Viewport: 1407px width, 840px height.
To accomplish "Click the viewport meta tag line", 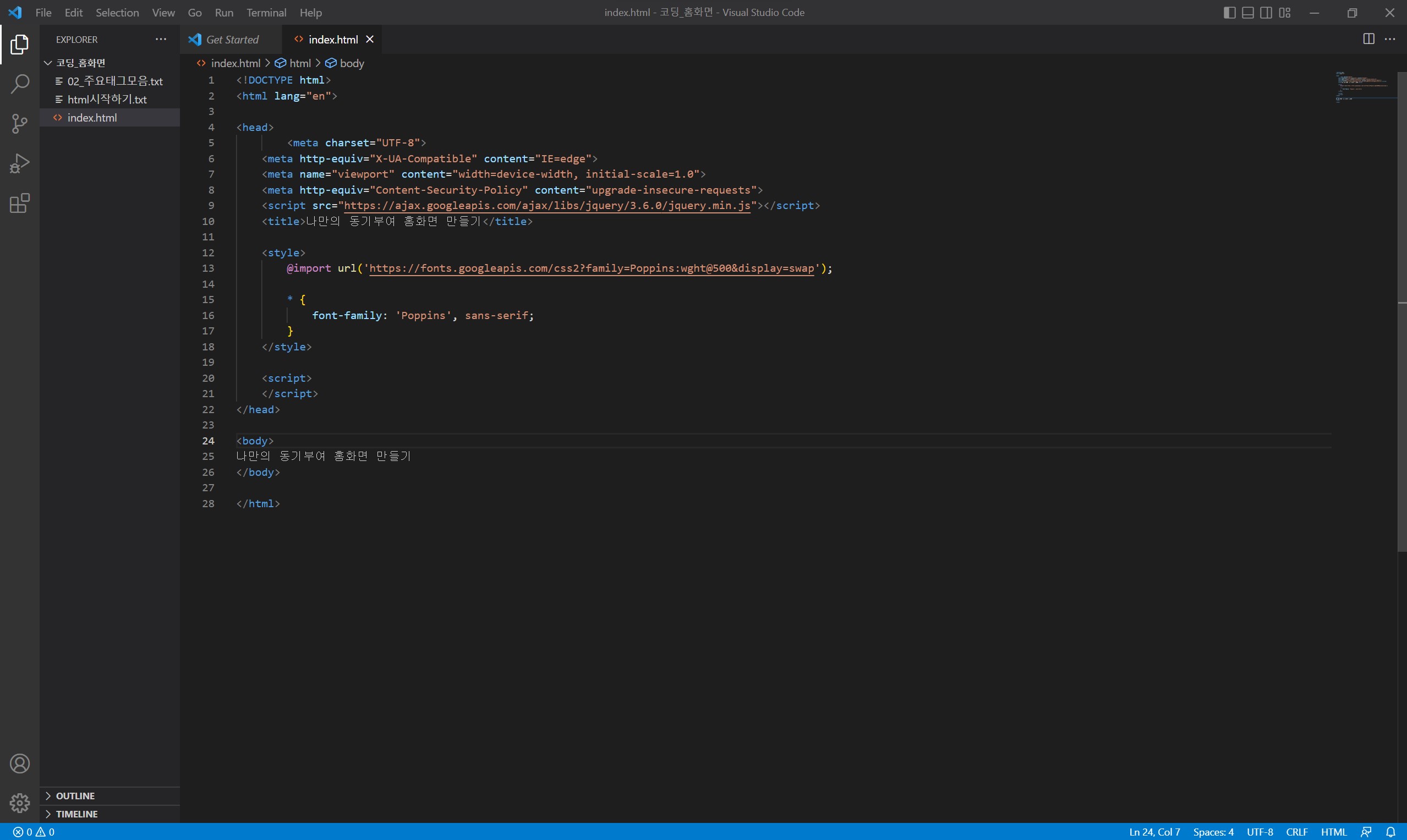I will click(x=484, y=174).
